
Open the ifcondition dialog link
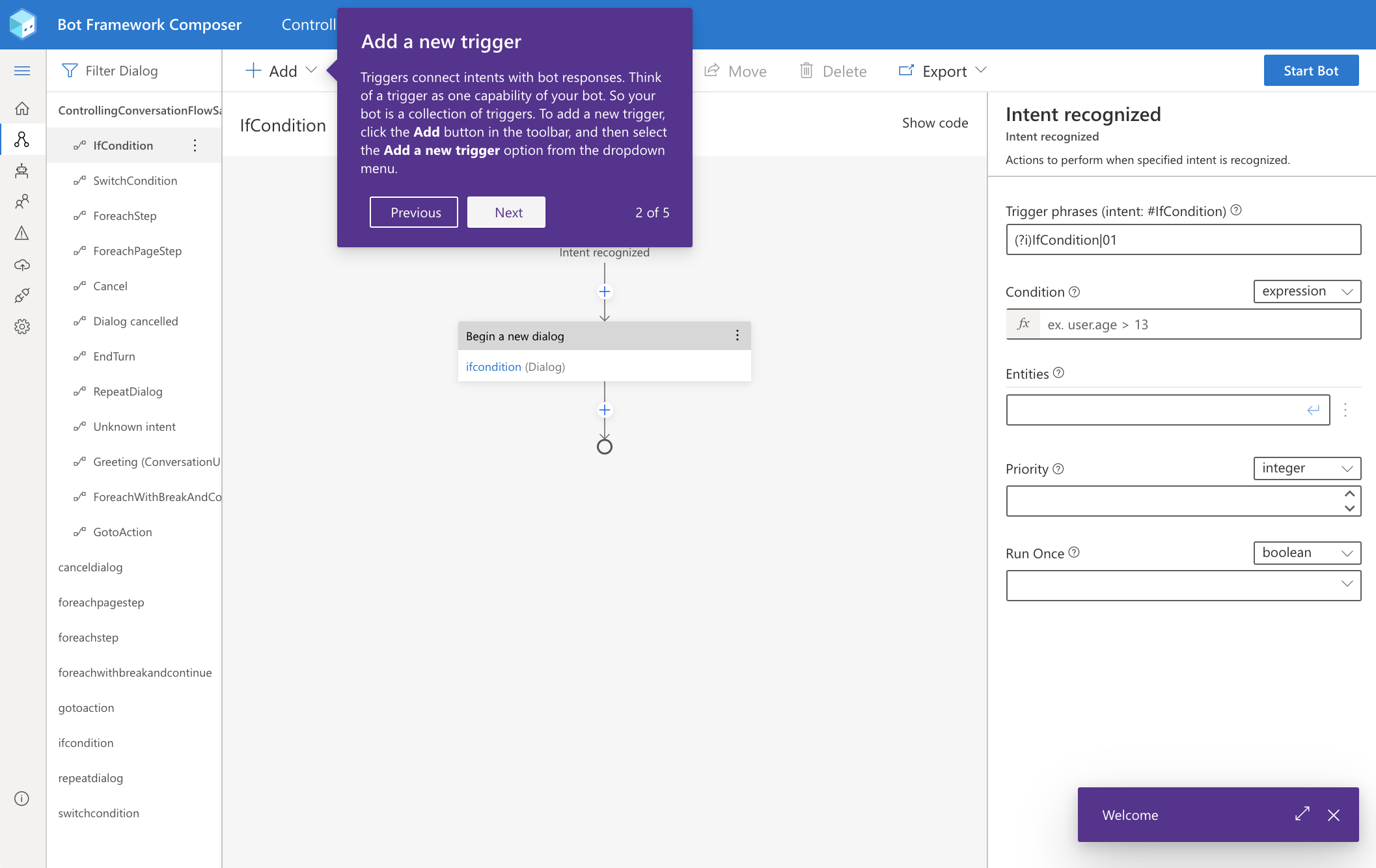493,367
